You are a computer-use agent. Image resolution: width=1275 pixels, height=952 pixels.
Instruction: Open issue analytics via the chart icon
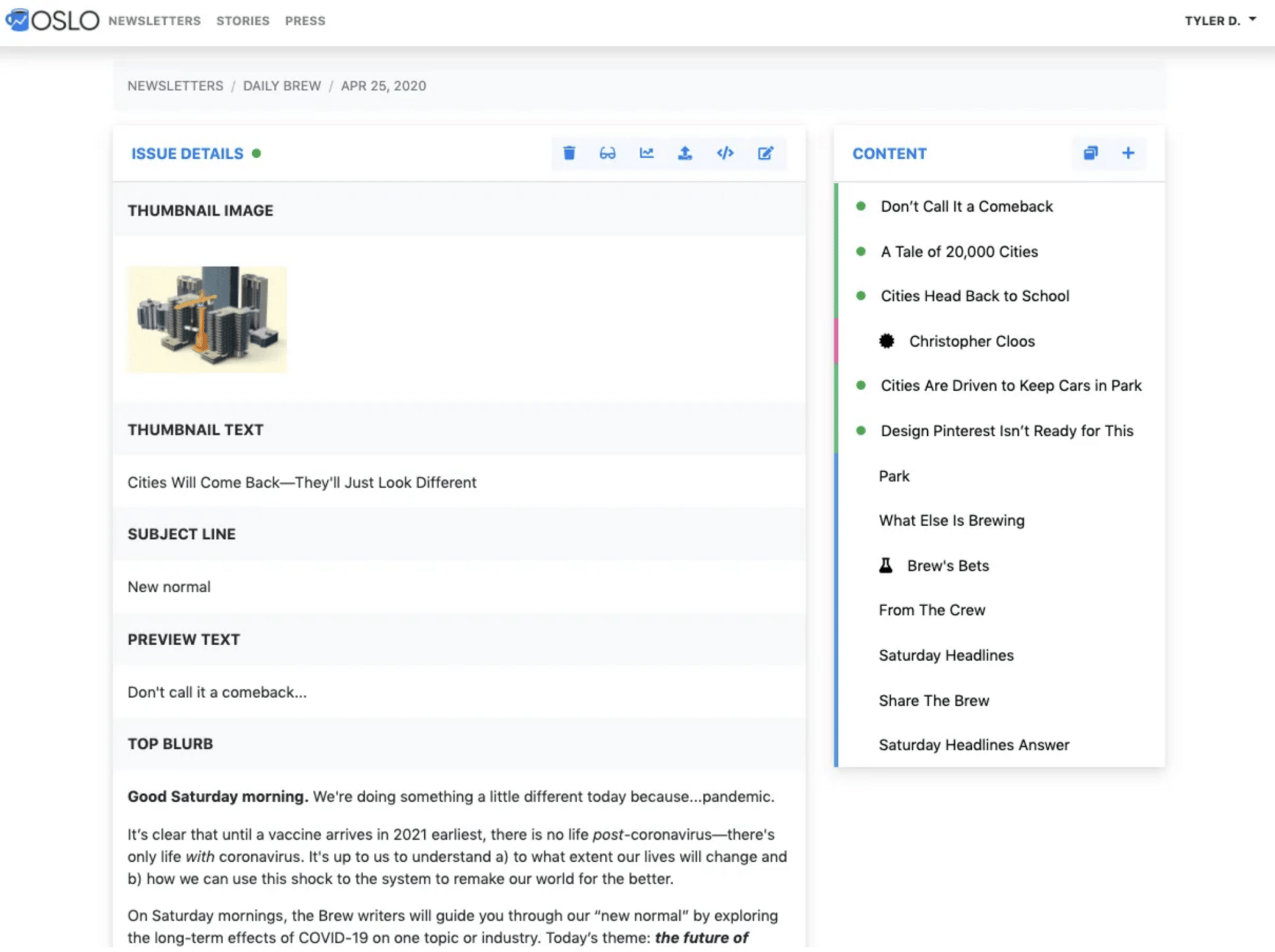tap(646, 153)
